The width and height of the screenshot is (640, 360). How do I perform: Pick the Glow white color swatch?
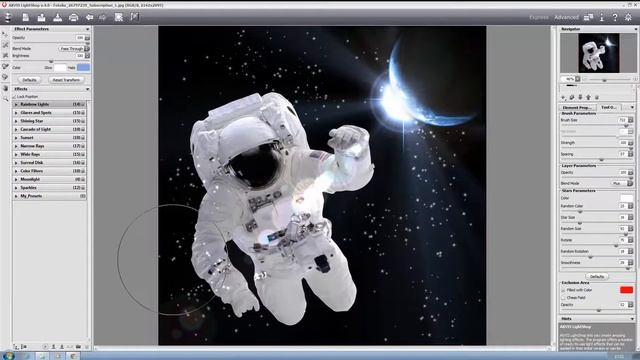coord(60,68)
